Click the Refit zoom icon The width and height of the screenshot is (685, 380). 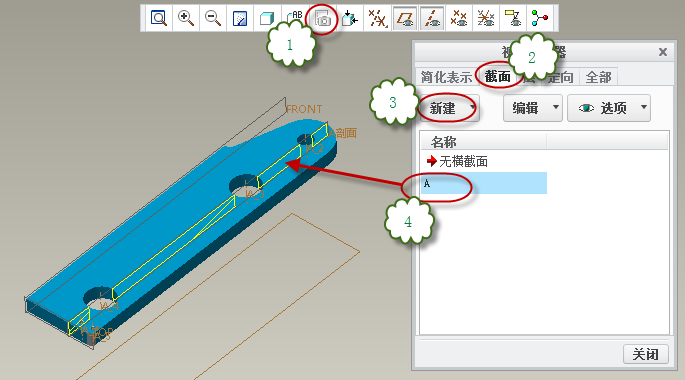[x=159, y=18]
